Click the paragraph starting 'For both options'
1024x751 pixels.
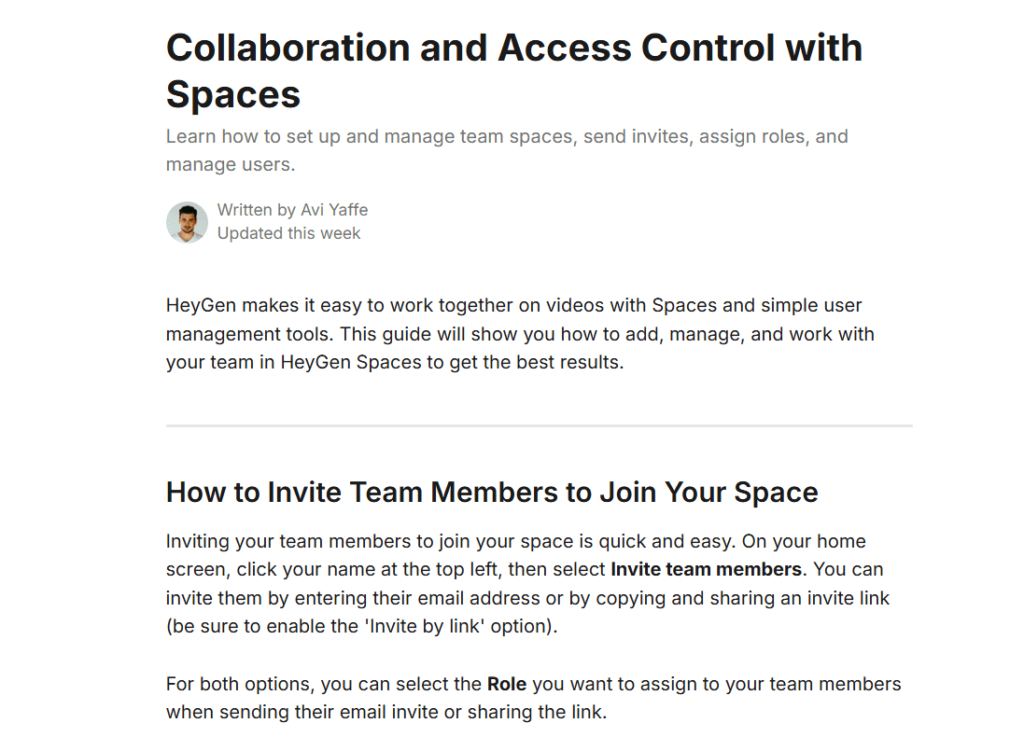click(533, 698)
